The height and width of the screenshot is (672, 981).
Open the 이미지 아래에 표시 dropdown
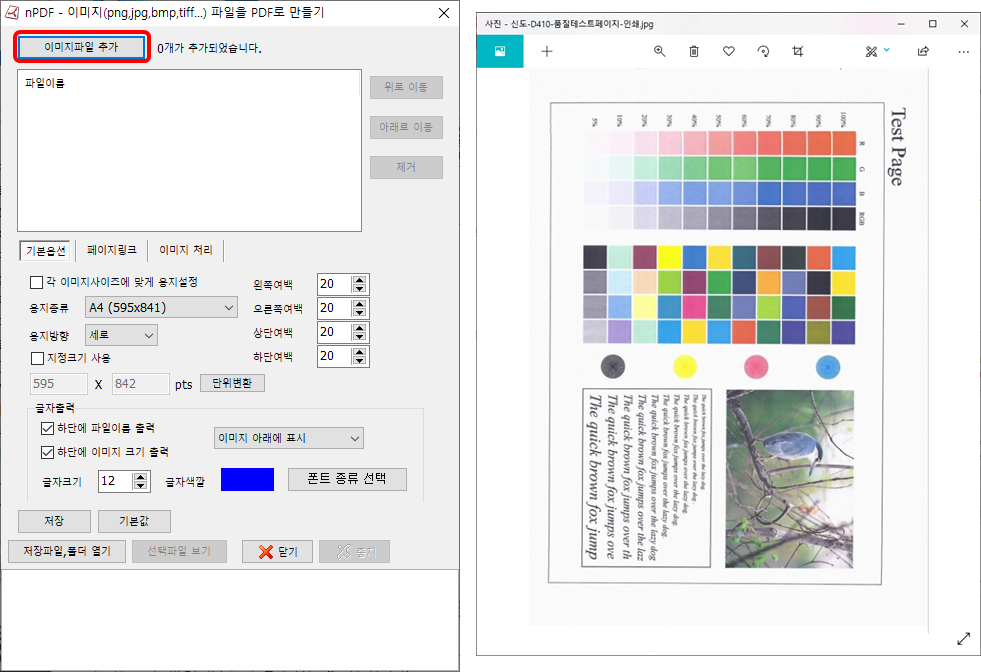click(x=288, y=438)
